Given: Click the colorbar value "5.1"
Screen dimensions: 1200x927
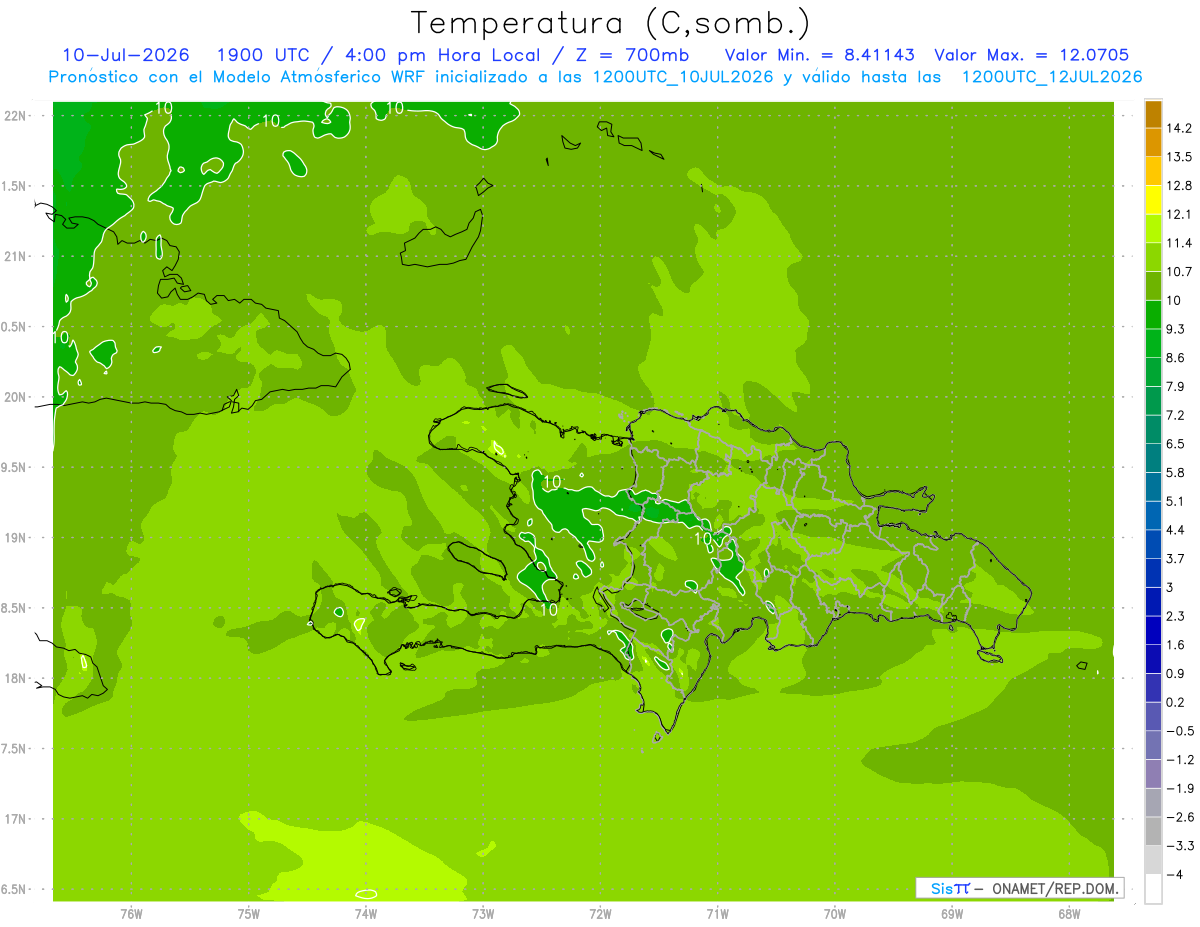Looking at the screenshot, I should tap(1176, 501).
